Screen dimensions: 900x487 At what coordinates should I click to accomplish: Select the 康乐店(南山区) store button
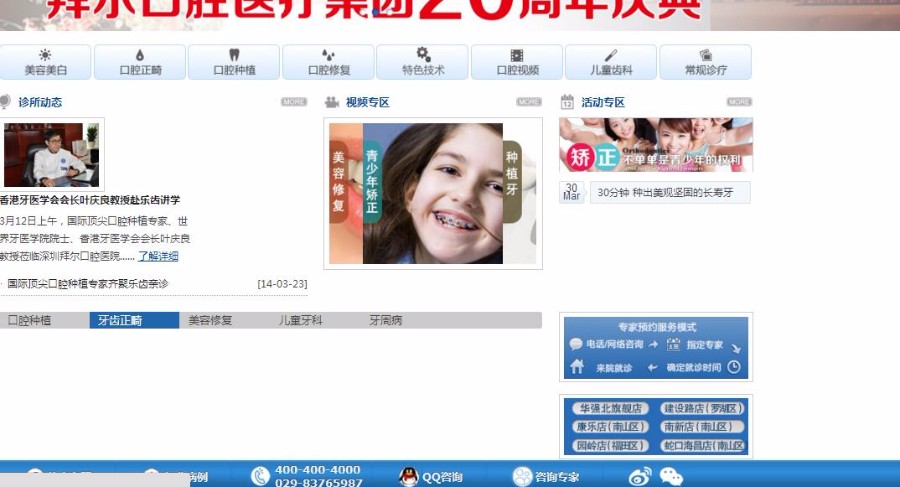[610, 427]
